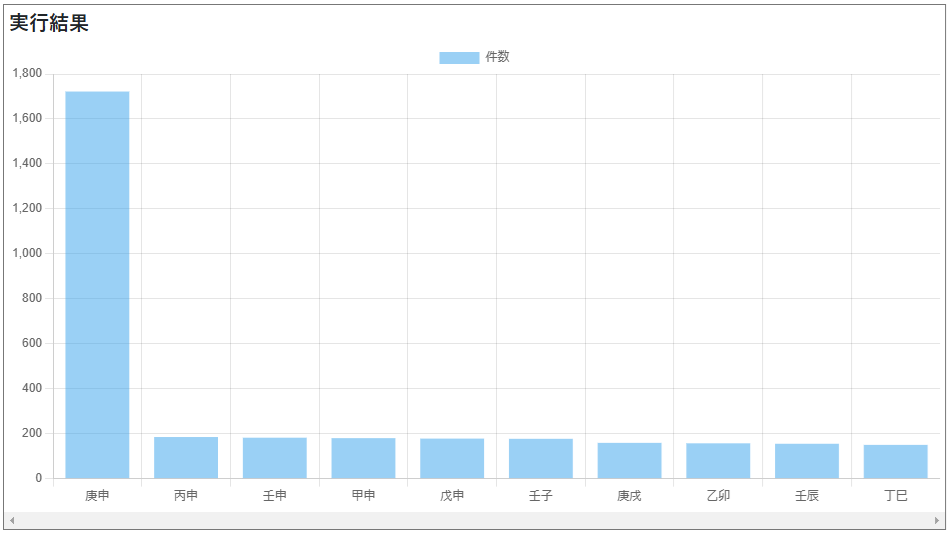Viewport: 950px width, 533px height.
Task: Click the 乙卯 bar in chart
Action: [x=718, y=461]
